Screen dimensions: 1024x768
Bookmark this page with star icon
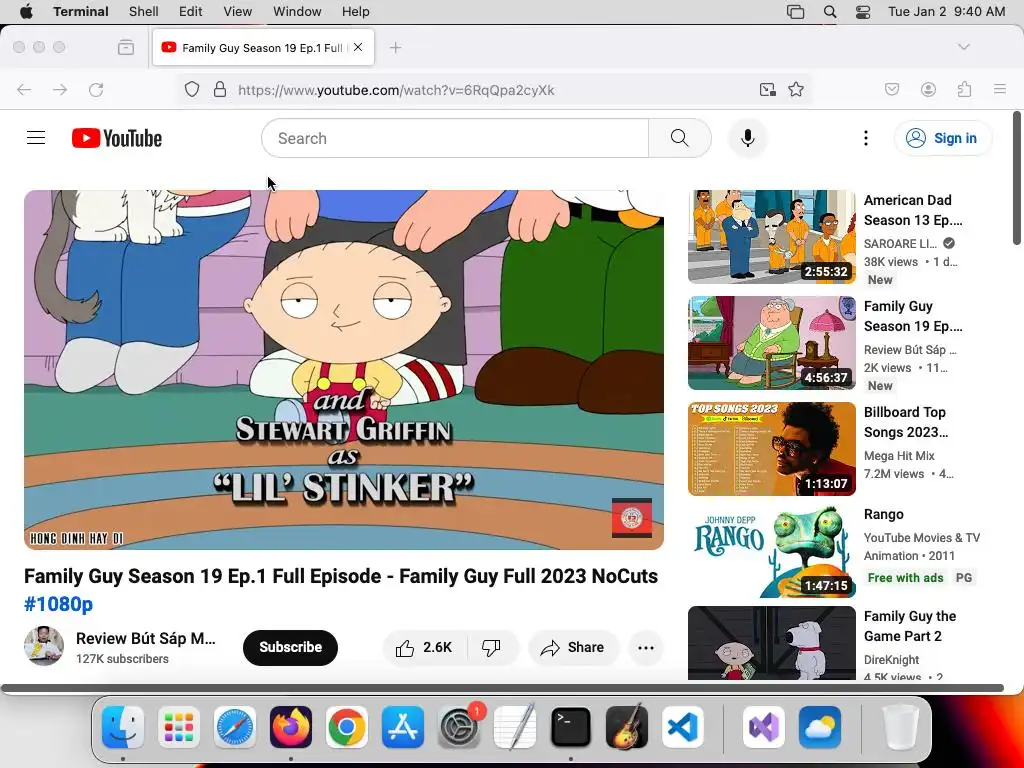point(795,89)
